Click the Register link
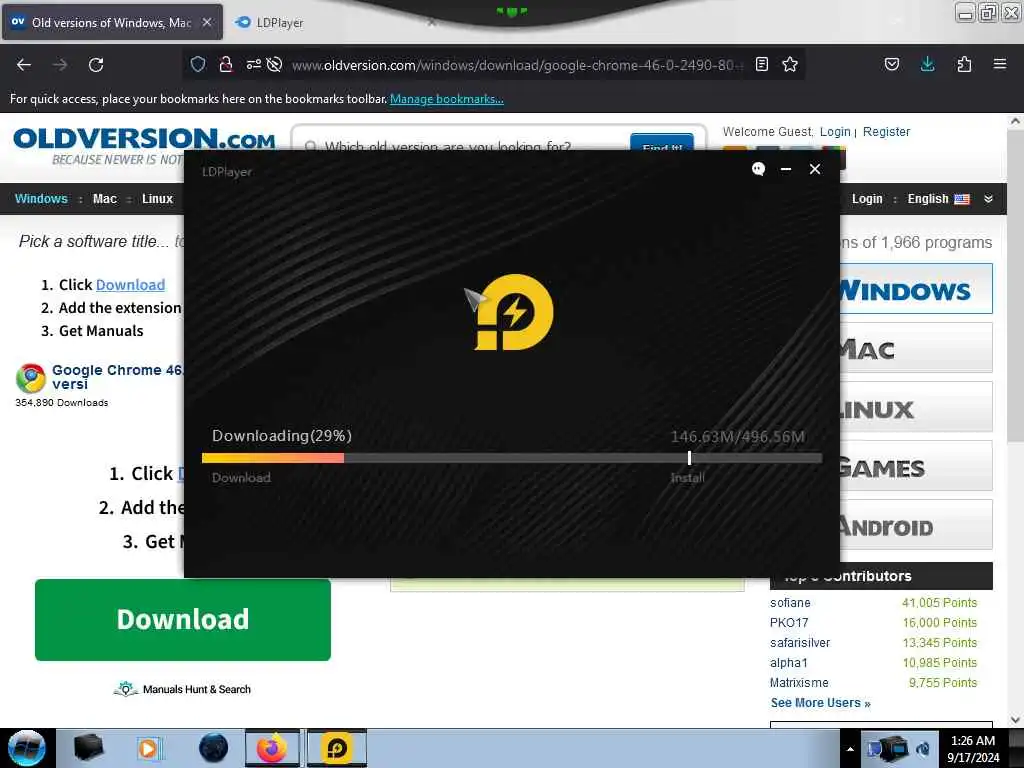The width and height of the screenshot is (1024, 768). pyautogui.click(x=886, y=132)
